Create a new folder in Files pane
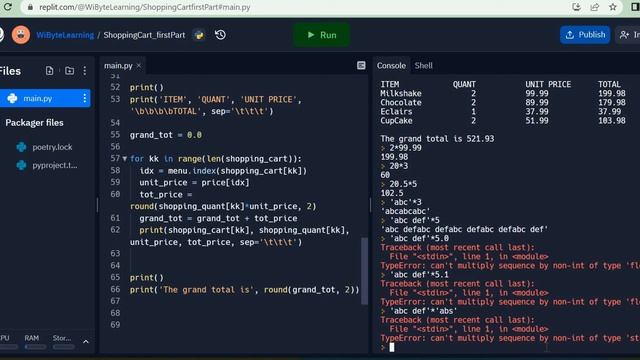This screenshot has height=360, width=640. coord(69,71)
